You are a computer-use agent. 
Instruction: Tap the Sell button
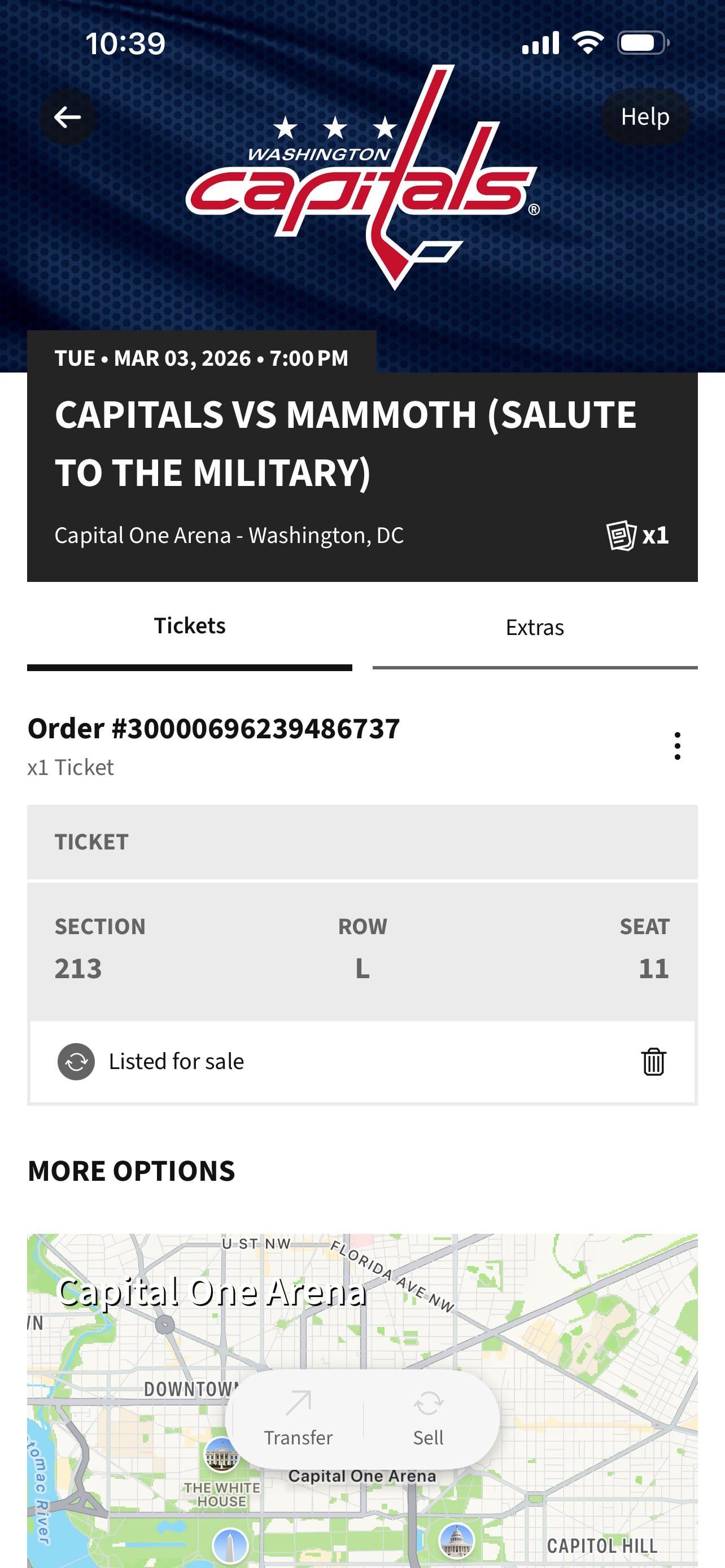pos(428,1420)
